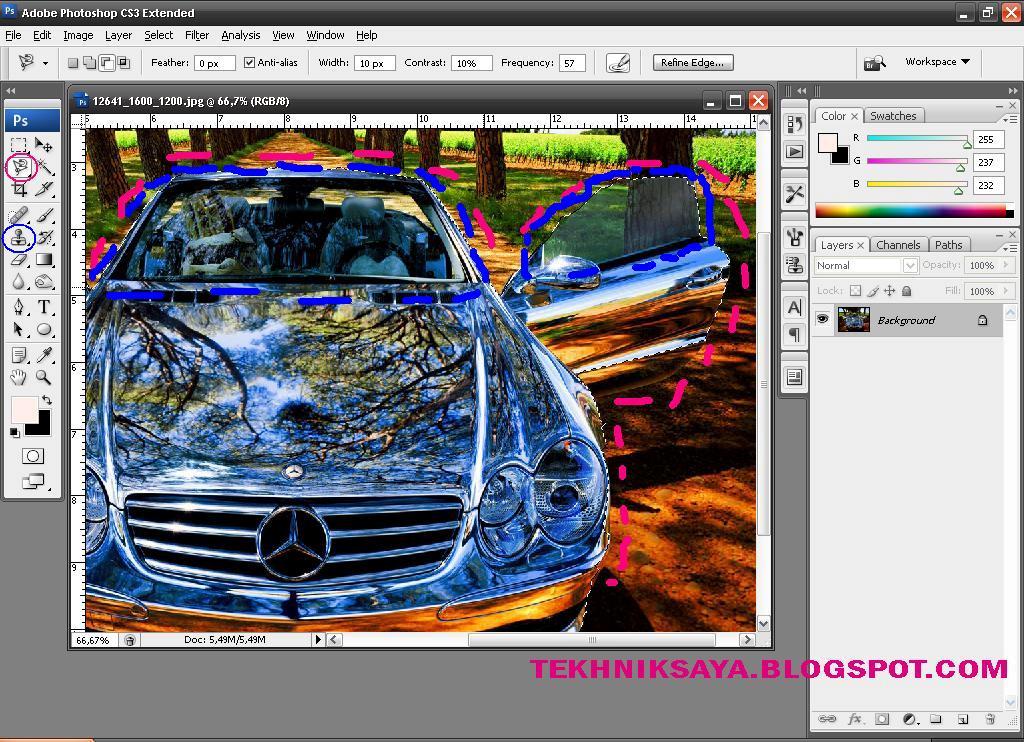Select the Lasso tool in the toolbox
1024x742 pixels.
click(20, 168)
